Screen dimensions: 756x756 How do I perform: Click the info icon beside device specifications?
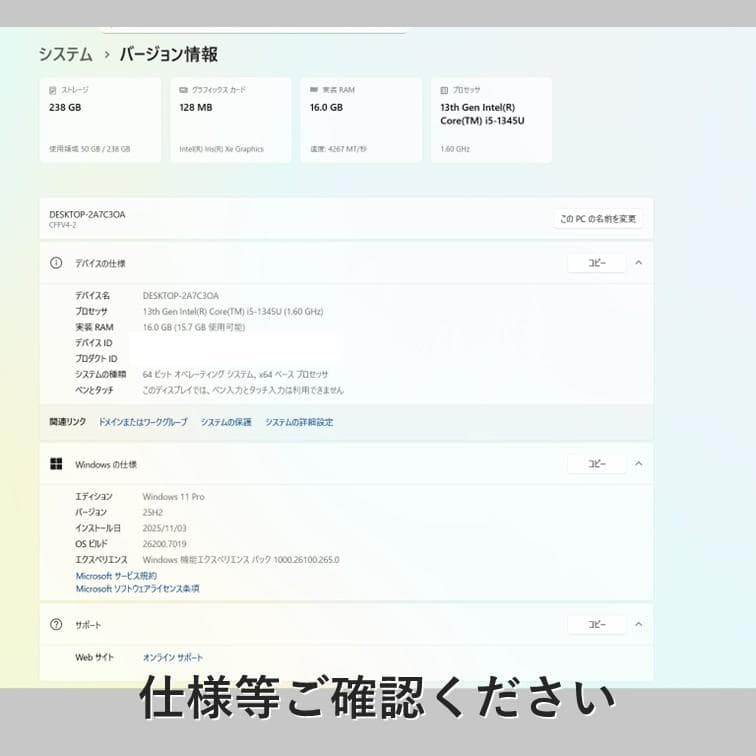click(56, 263)
